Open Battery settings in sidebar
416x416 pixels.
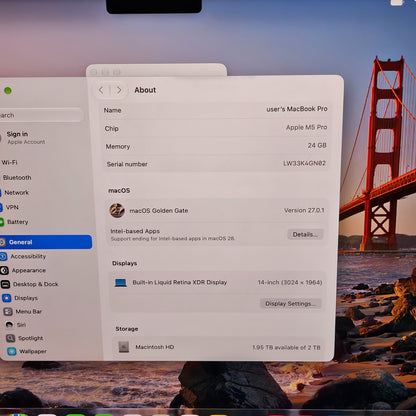[x=18, y=222]
